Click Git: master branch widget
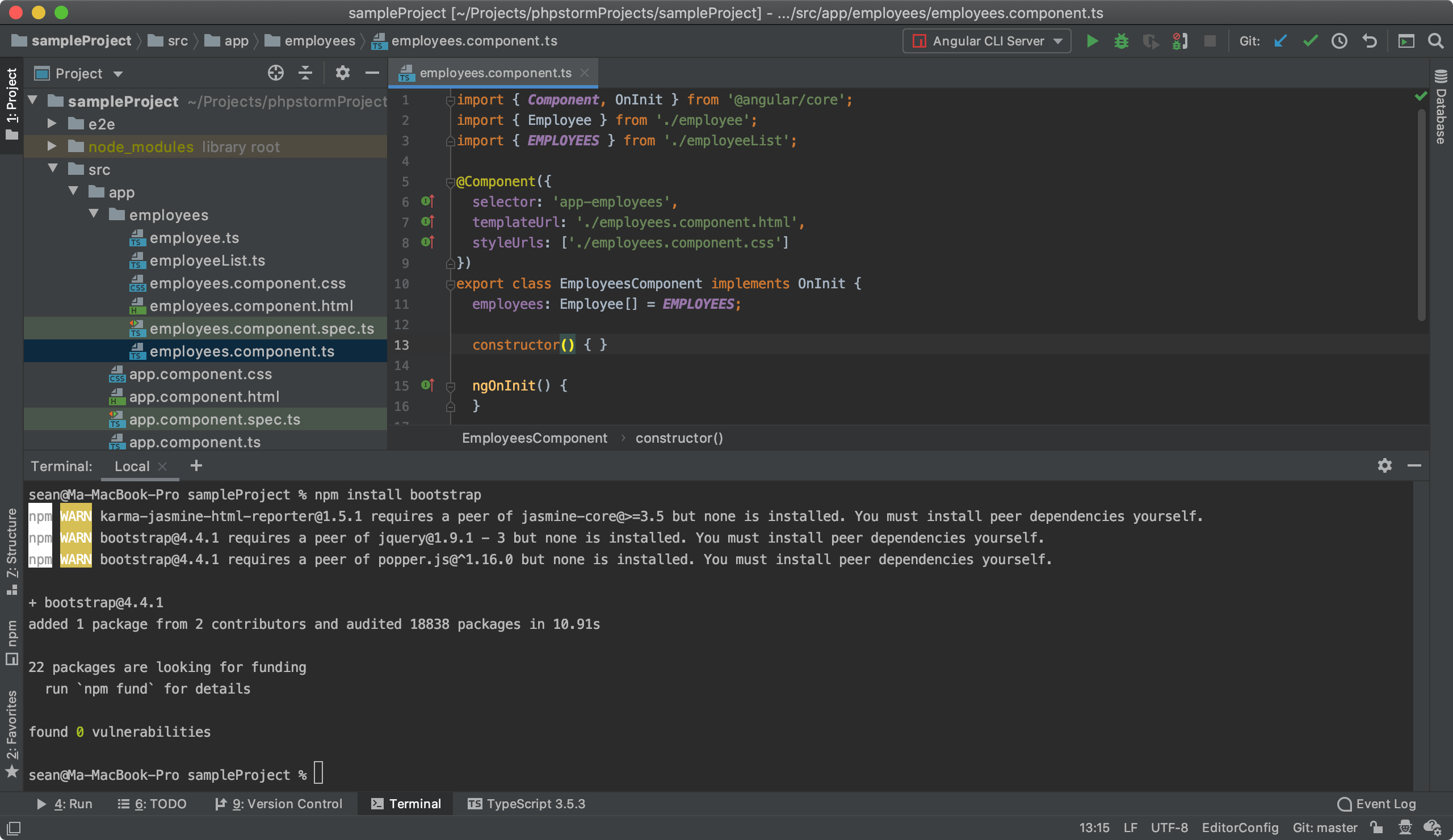 tap(1324, 828)
